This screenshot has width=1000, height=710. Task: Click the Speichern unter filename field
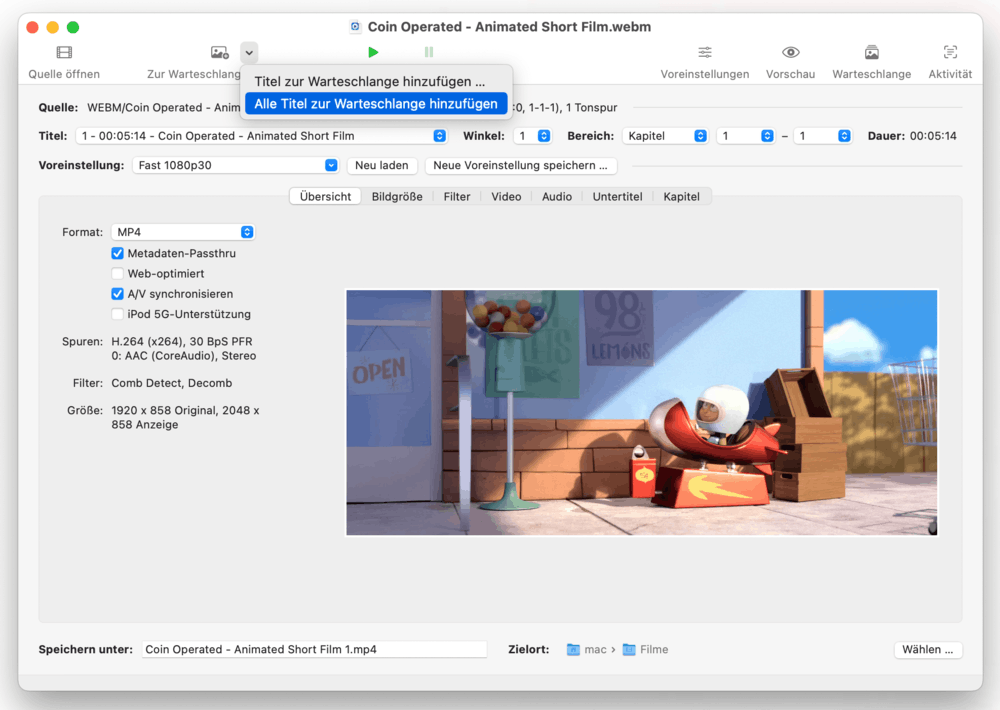coord(313,650)
